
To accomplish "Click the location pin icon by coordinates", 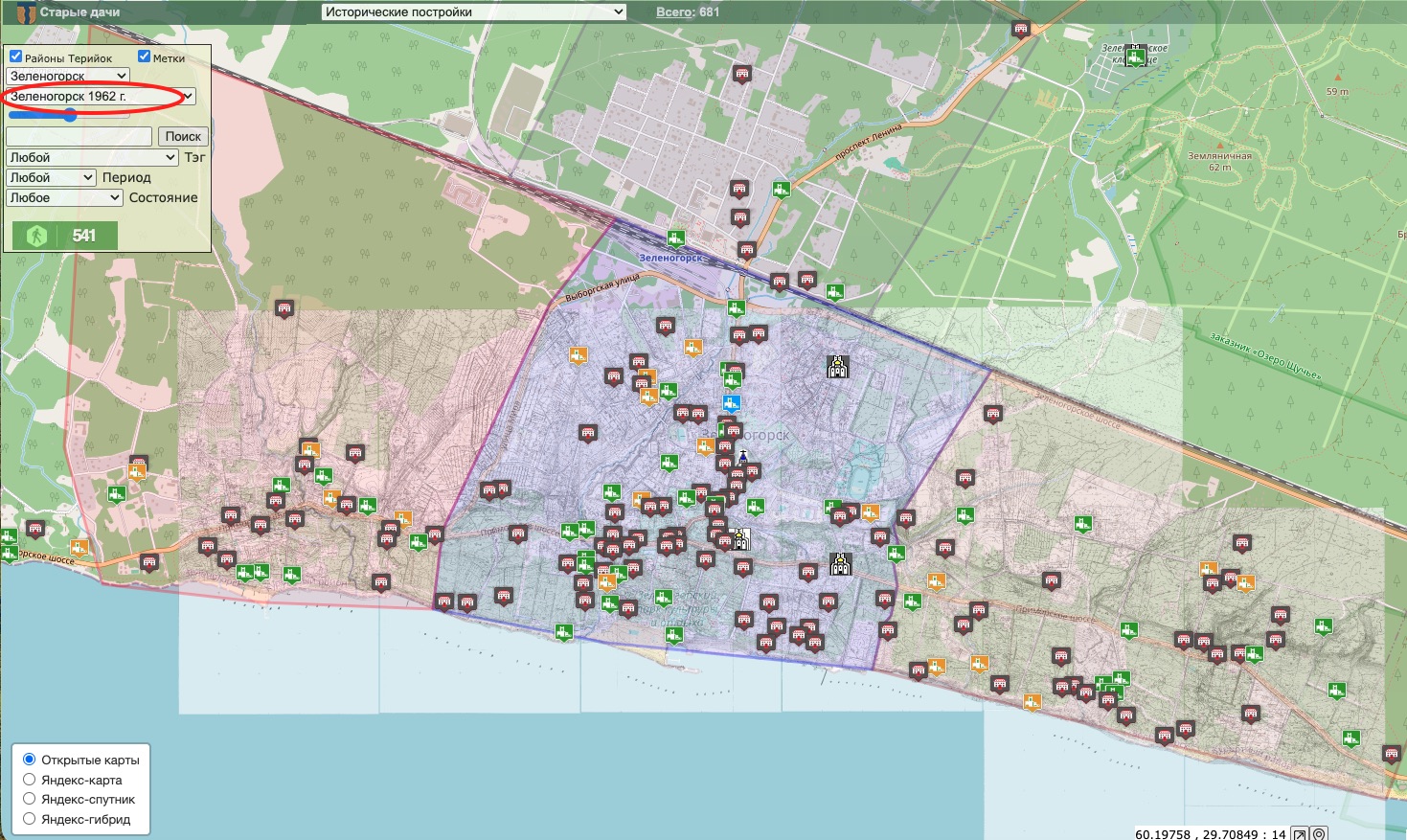I will (1319, 833).
